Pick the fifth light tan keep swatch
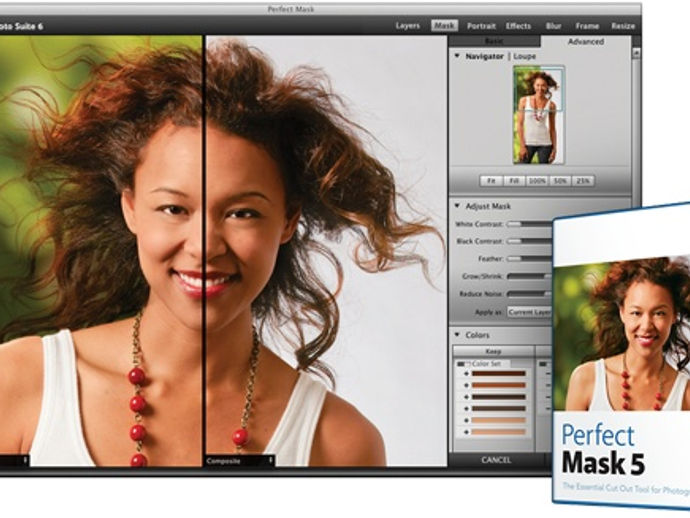The image size is (690, 518). tap(499, 420)
